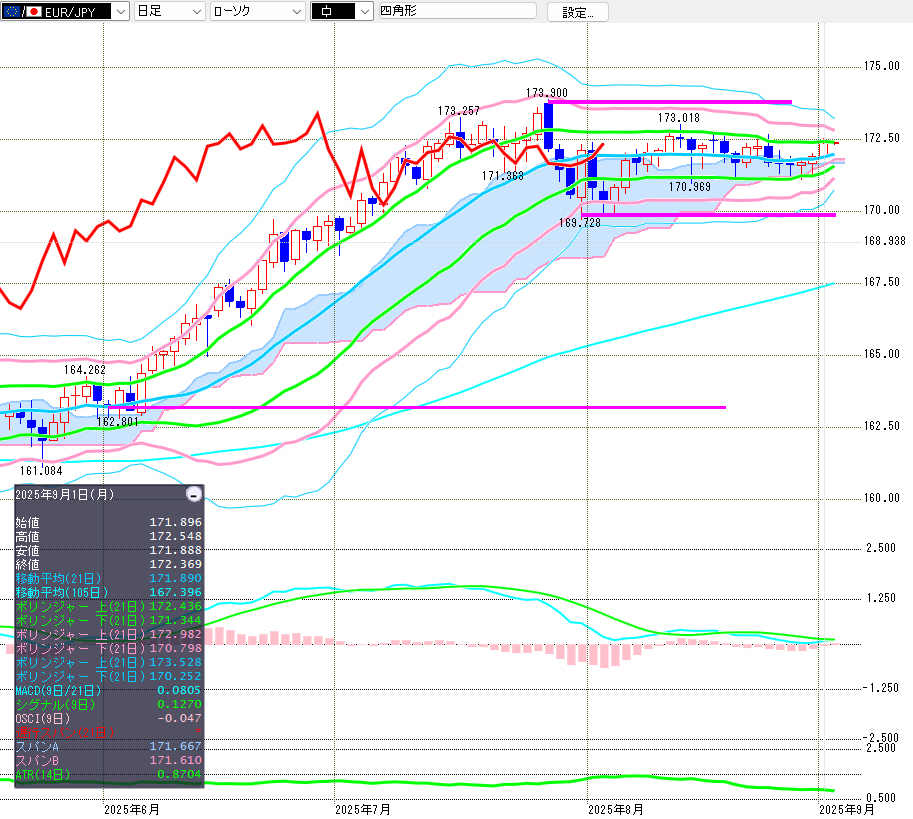
Task: Click the MACD(9日/21日) label
Action: tap(58, 690)
